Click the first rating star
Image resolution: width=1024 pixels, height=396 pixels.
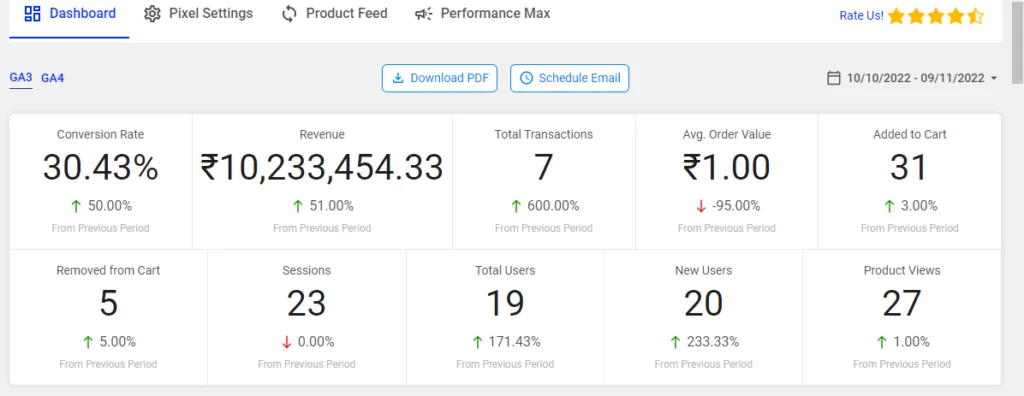point(896,16)
